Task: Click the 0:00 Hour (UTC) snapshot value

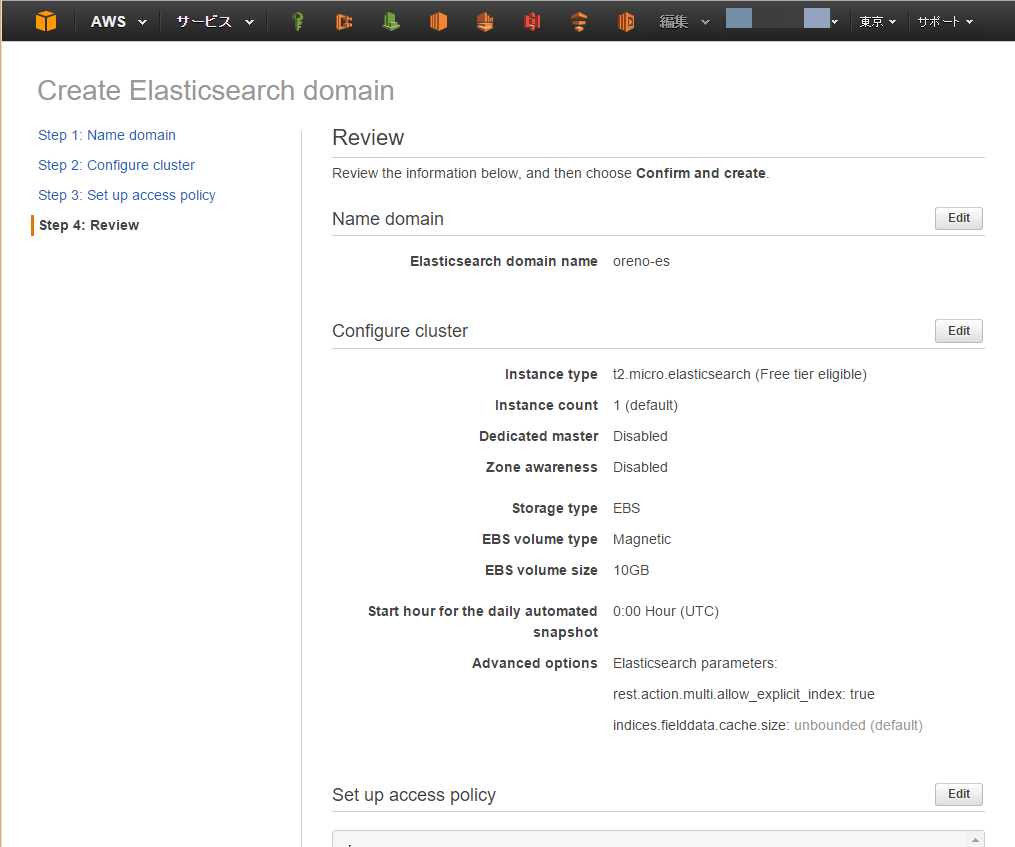Action: [665, 611]
